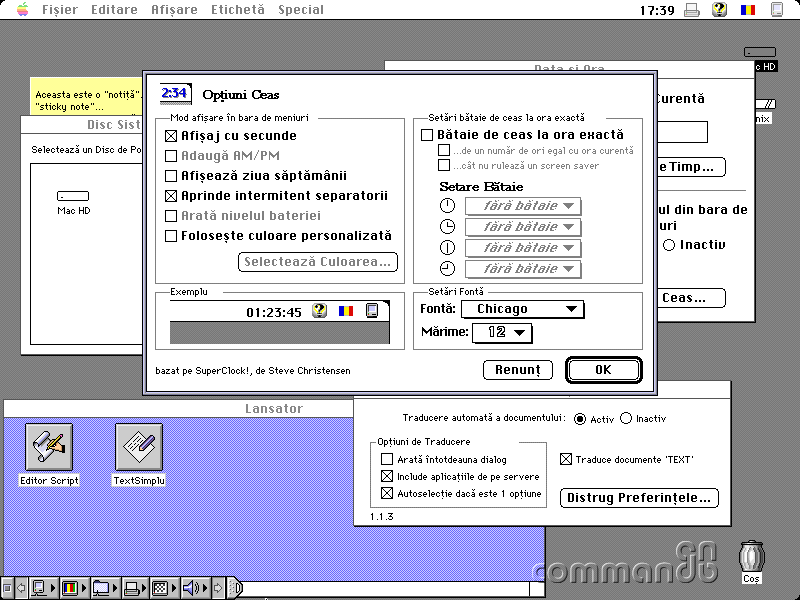Screen dimensions: 800x600
Task: Open the Fontă Chicago popup
Action: [x=522, y=309]
